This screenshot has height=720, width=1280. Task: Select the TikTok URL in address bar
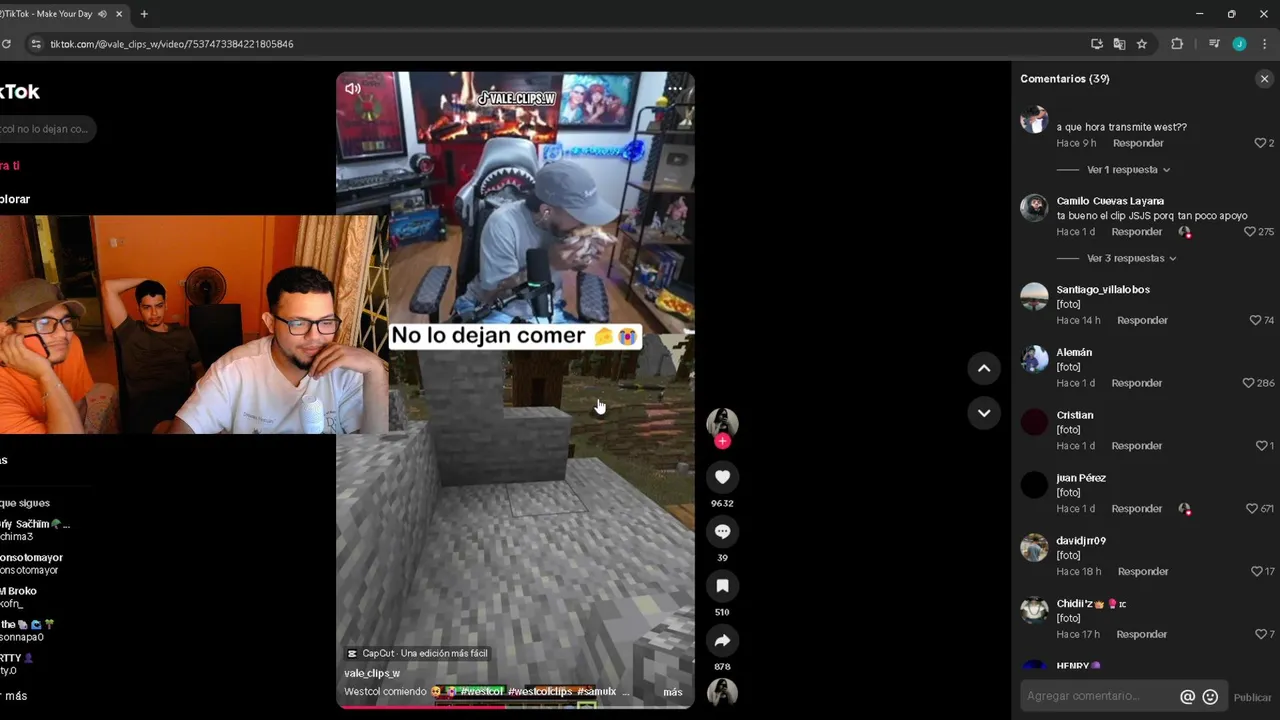[171, 44]
